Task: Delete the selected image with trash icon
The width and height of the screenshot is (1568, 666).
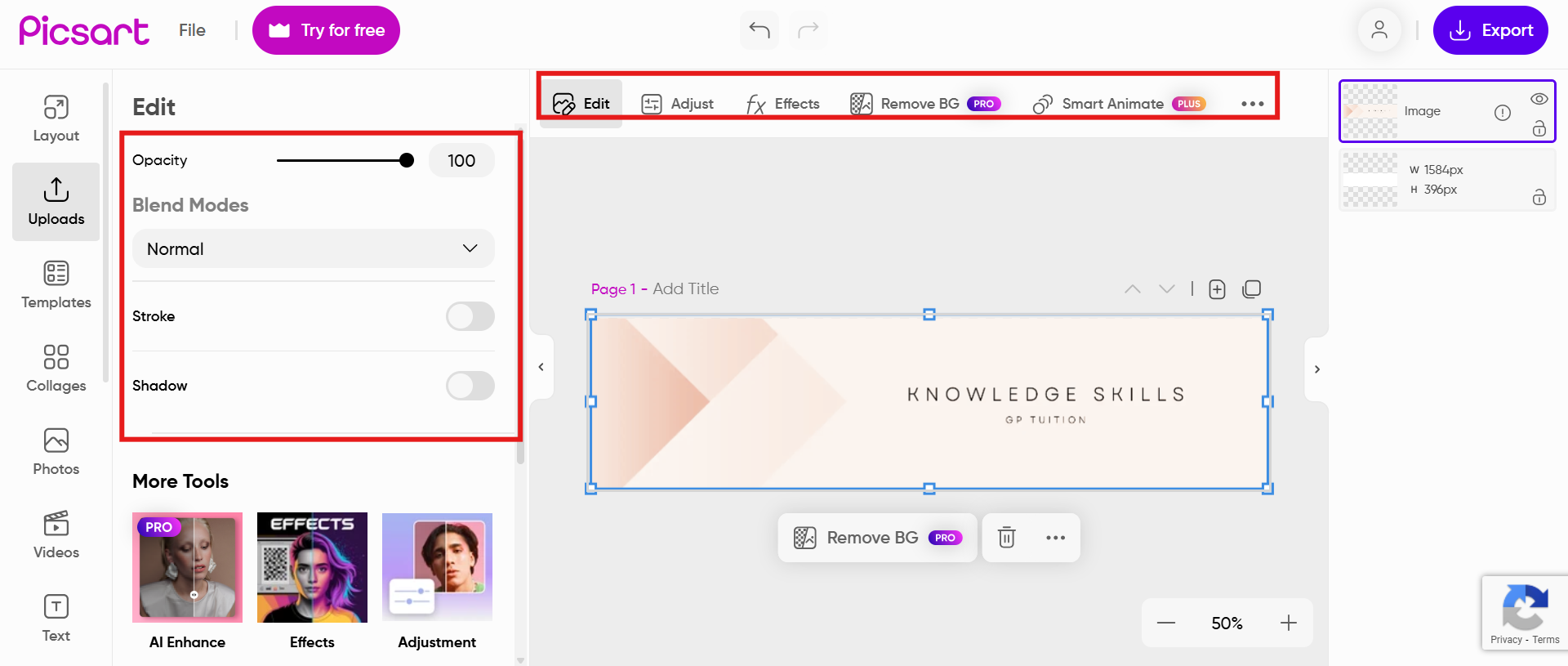Action: (x=1007, y=537)
